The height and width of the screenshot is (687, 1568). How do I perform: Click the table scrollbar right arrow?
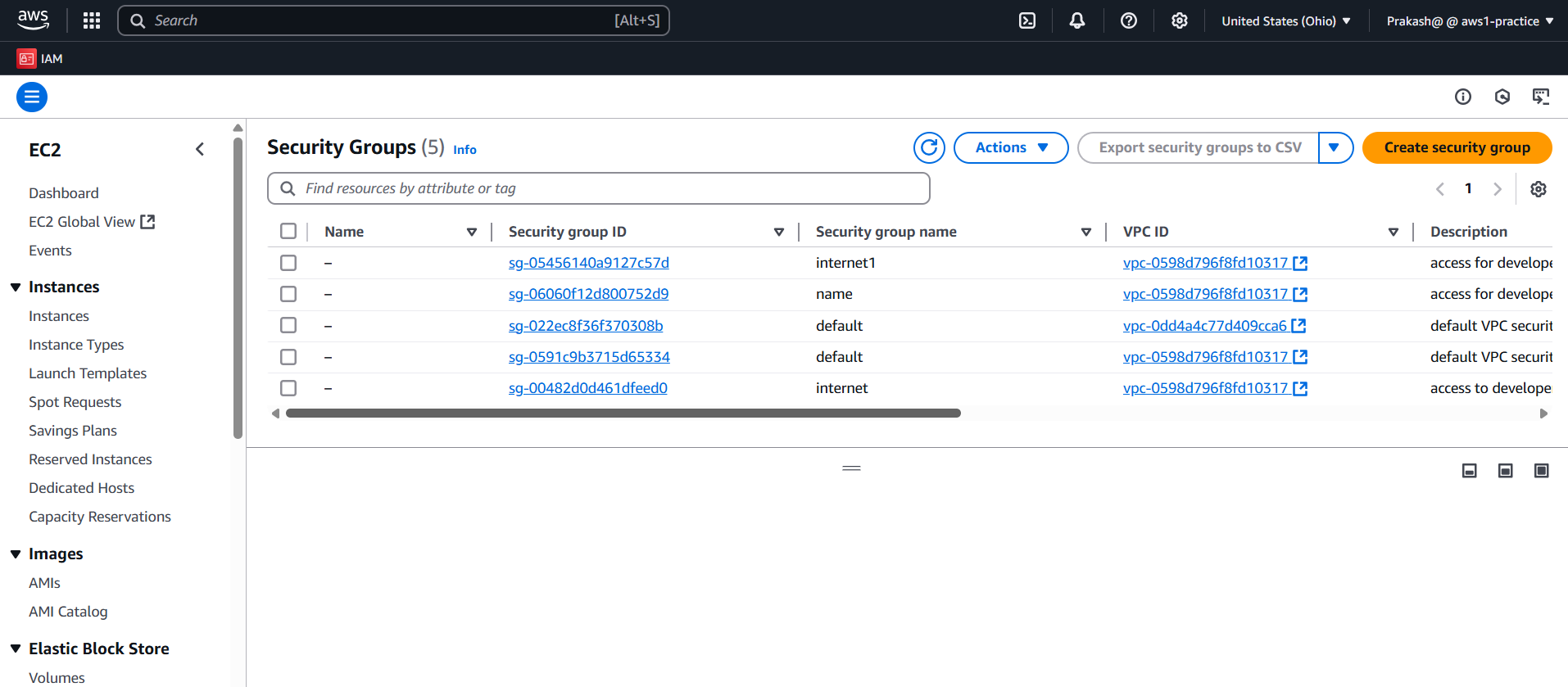[x=1543, y=414]
